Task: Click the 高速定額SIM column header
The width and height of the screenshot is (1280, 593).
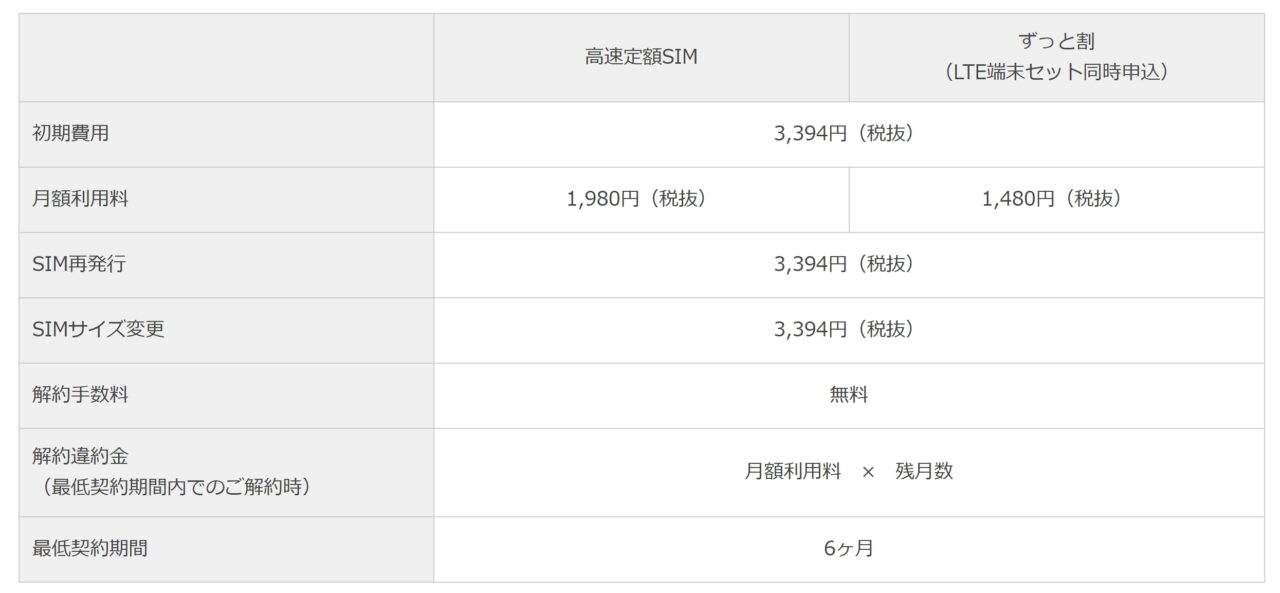Action: coord(641,58)
